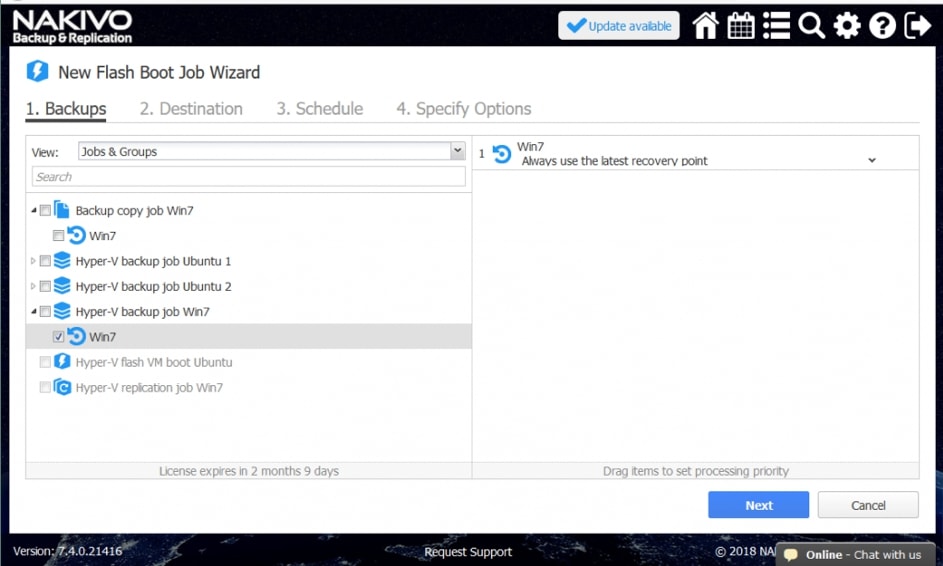
Task: Open the settings gear icon
Action: click(847, 26)
